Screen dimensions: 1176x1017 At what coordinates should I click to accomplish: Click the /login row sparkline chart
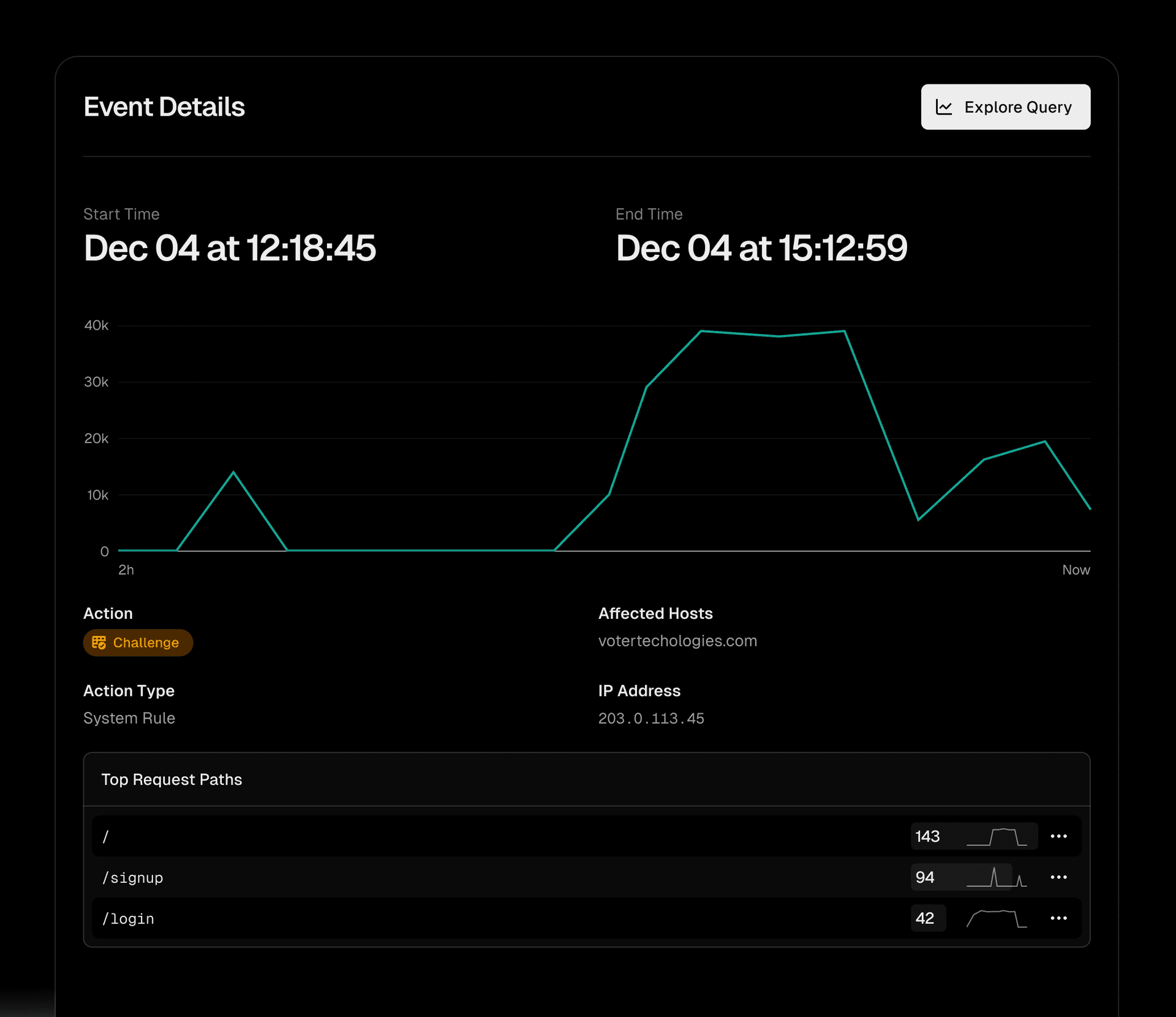coord(997,918)
